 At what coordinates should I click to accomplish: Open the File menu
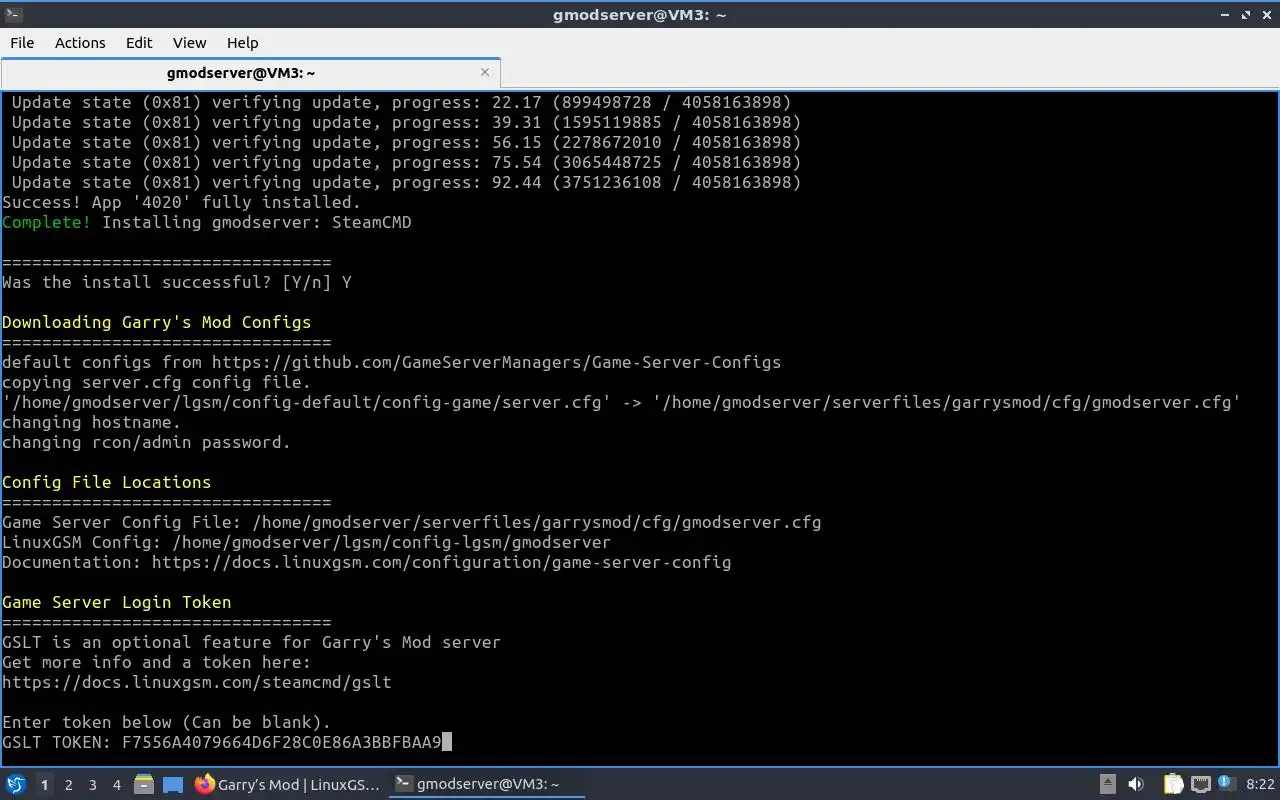22,43
